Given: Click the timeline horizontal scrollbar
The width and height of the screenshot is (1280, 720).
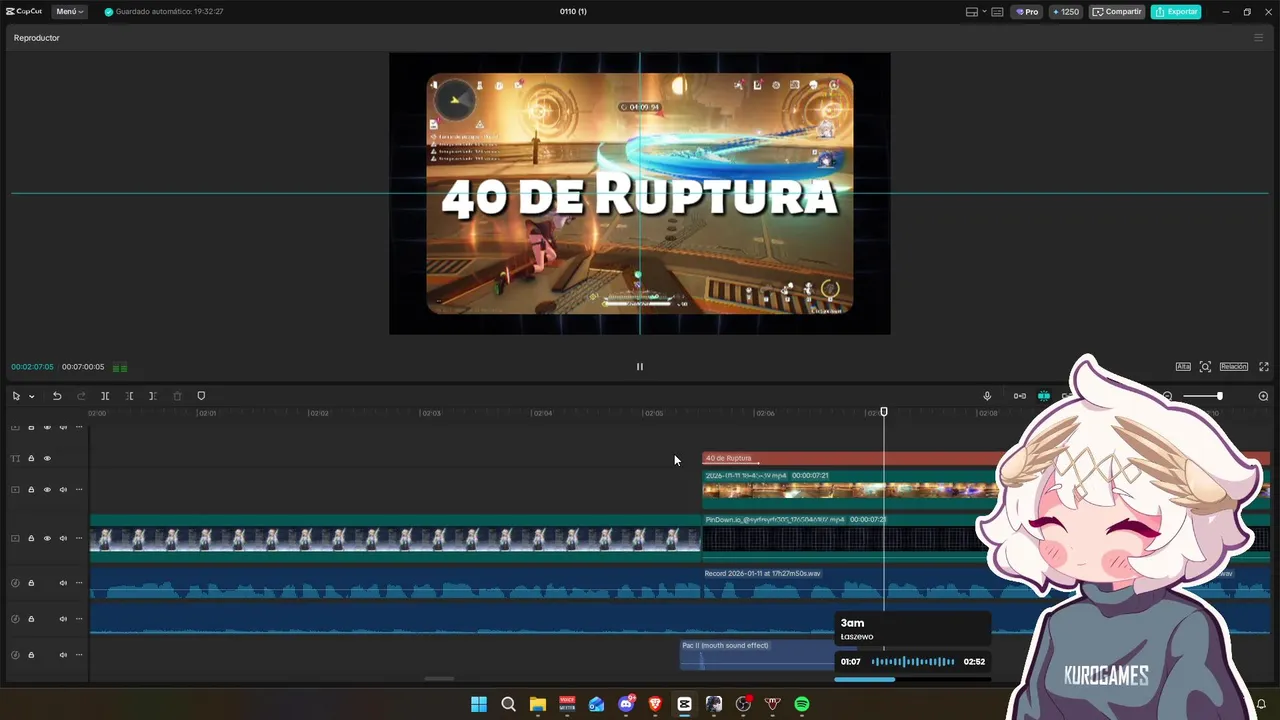Looking at the screenshot, I should point(439,679).
